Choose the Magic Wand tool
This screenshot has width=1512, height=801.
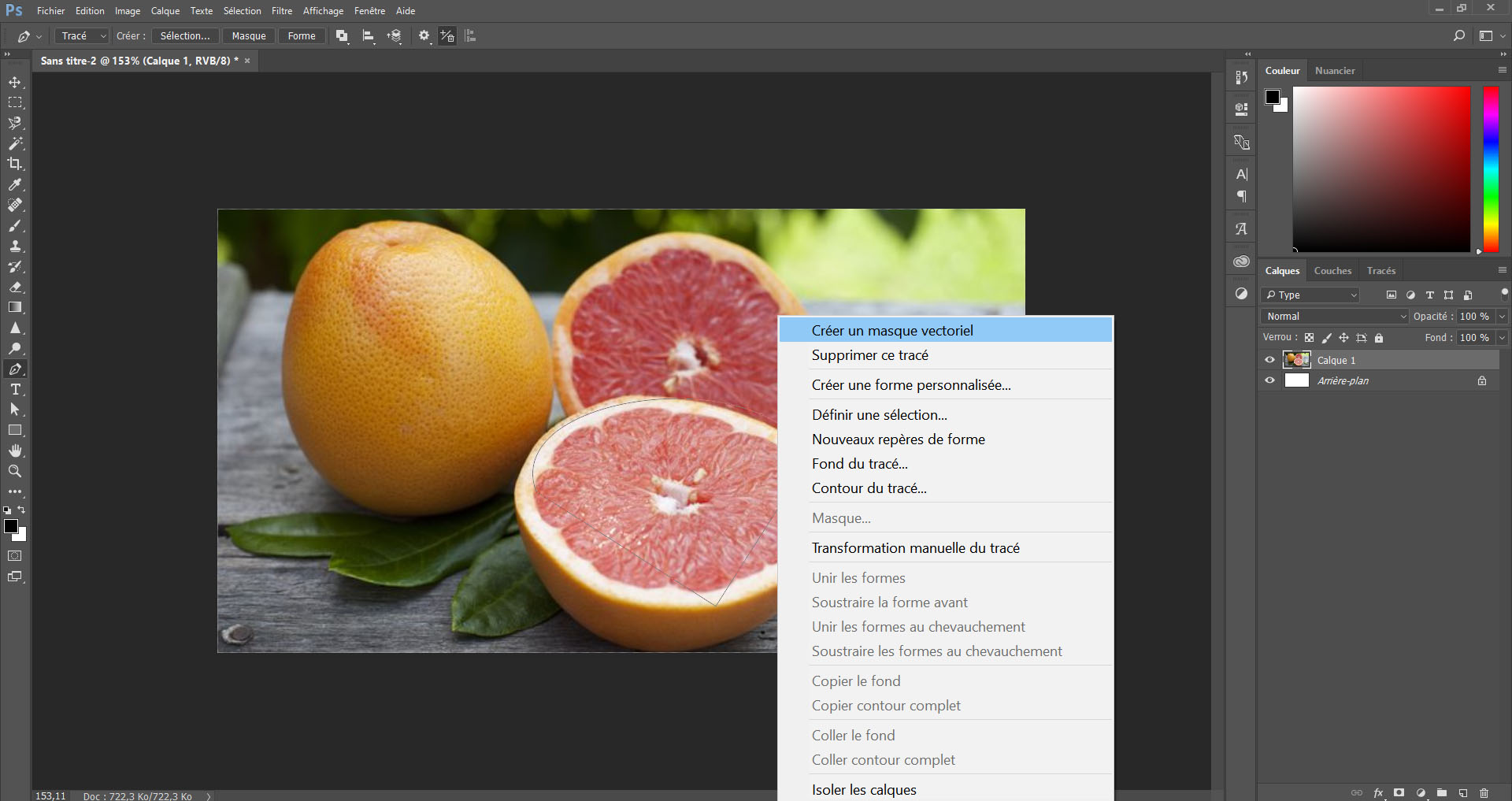click(x=15, y=143)
